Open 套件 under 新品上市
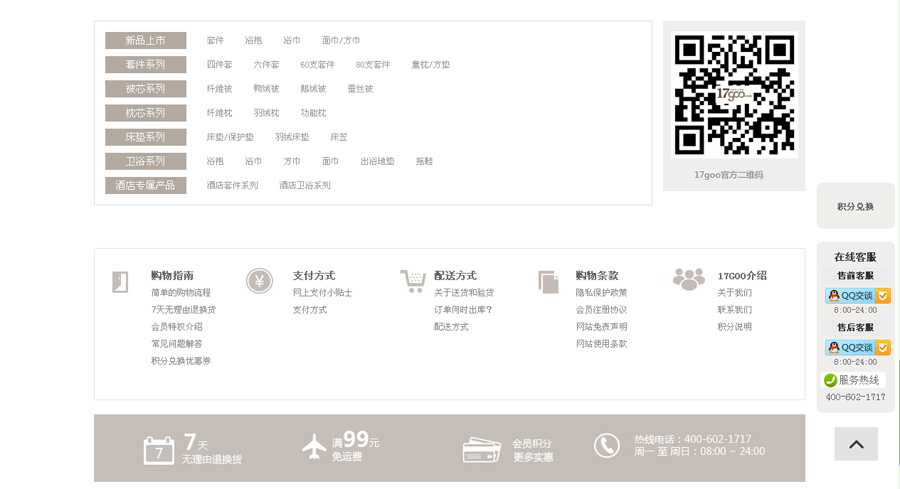This screenshot has width=900, height=489. pos(215,40)
